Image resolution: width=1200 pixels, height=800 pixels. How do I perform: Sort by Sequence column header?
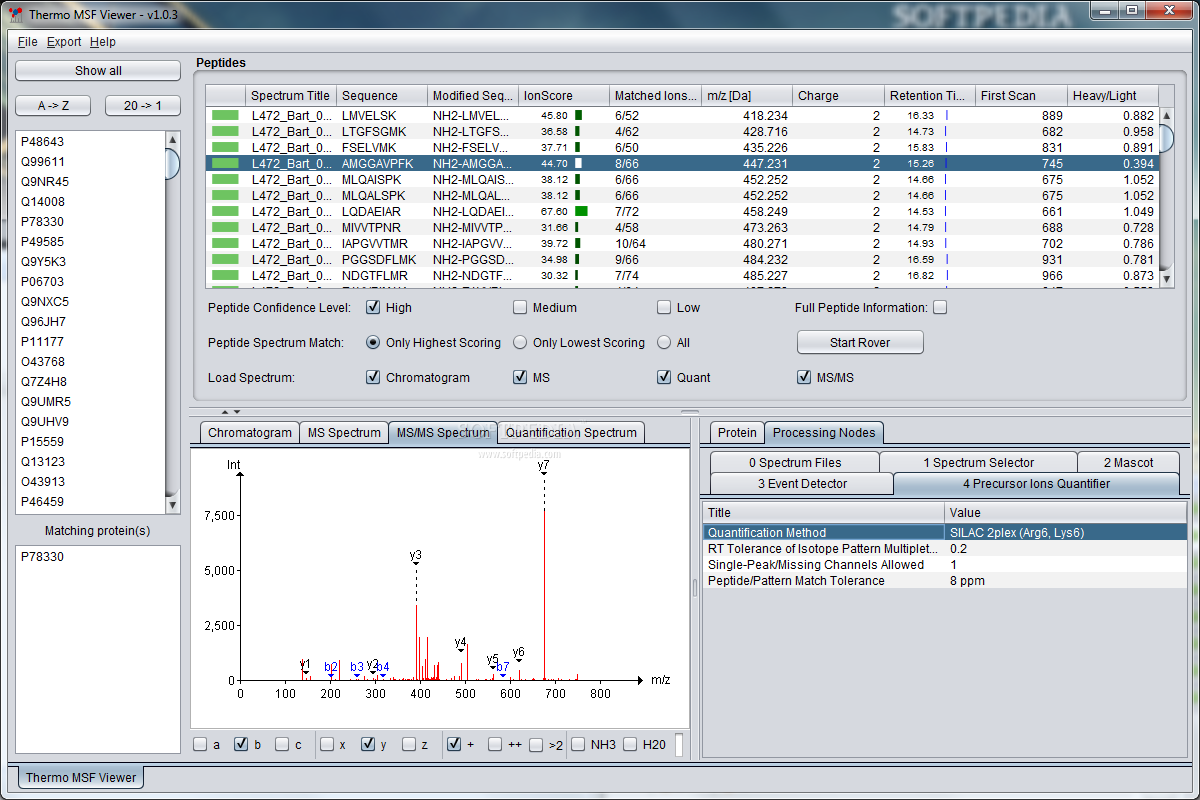click(382, 95)
